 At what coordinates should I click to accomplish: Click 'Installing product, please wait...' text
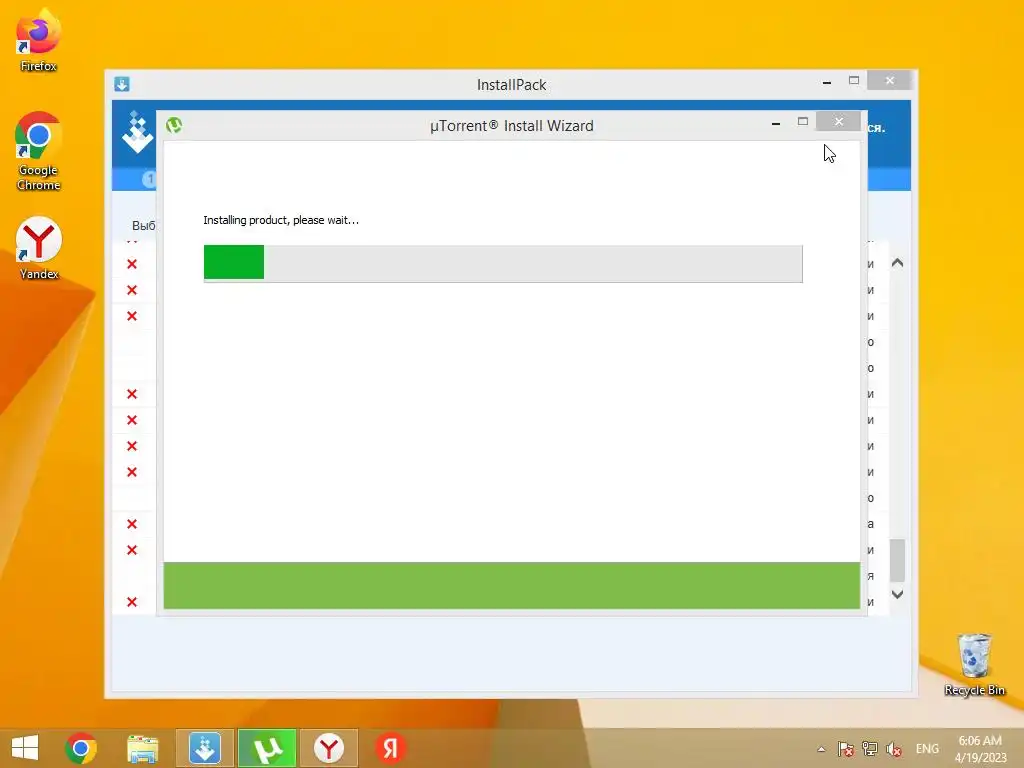[x=281, y=220]
